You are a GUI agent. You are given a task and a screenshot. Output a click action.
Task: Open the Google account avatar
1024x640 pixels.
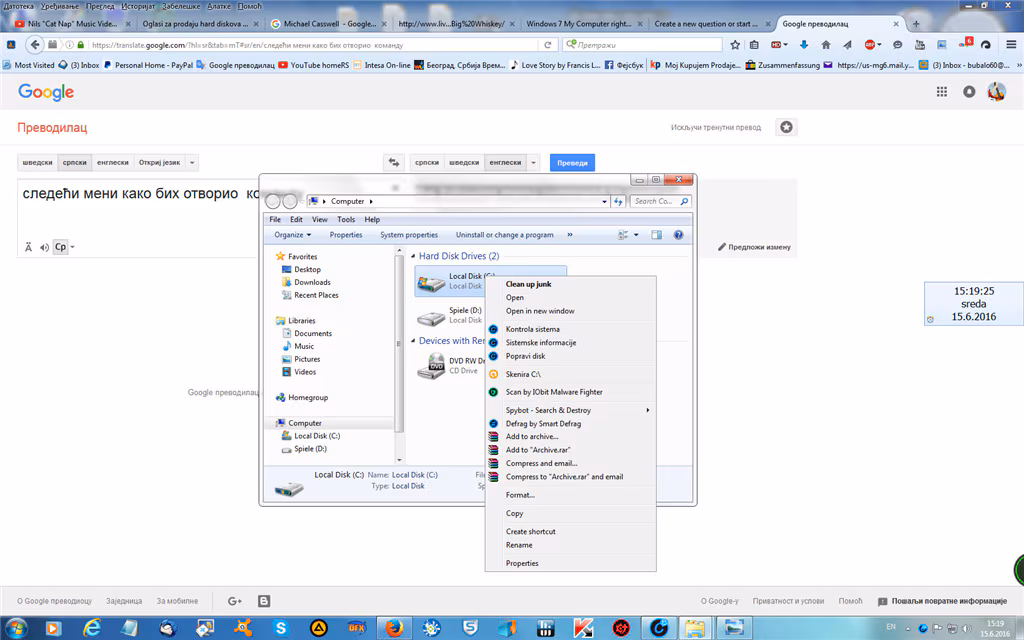pyautogui.click(x=997, y=92)
